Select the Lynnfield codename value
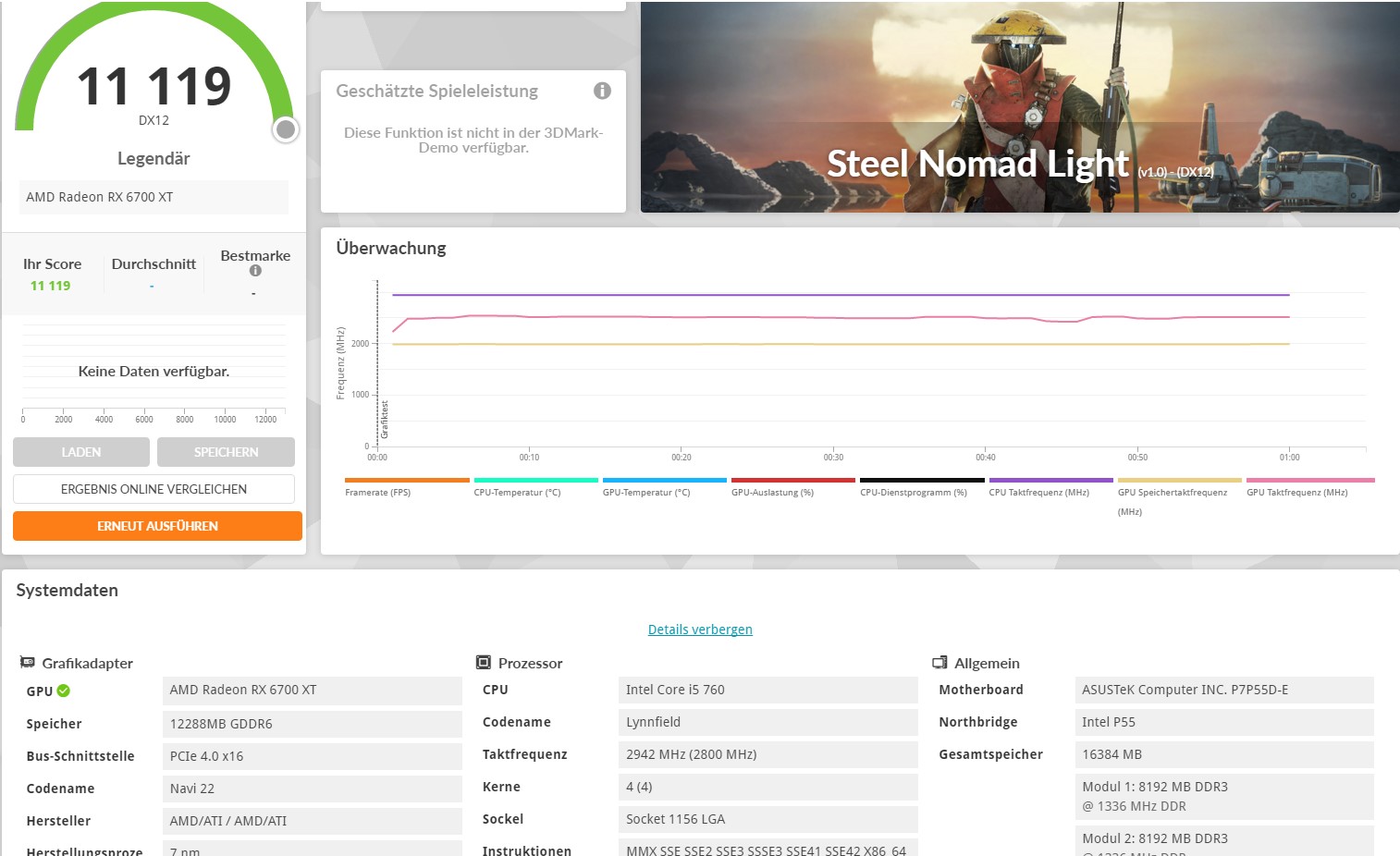 pos(768,722)
